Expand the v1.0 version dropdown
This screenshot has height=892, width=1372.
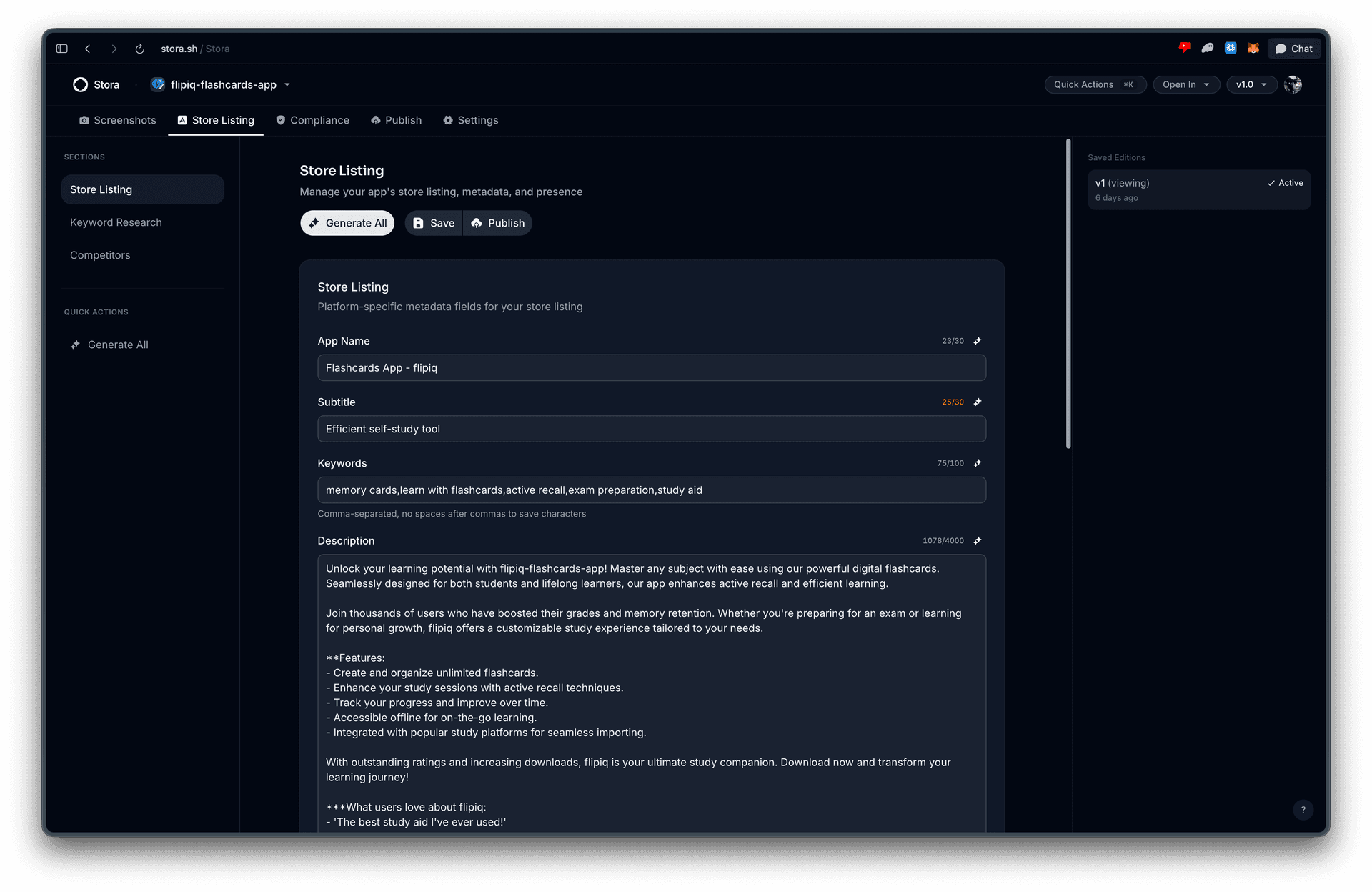pos(1251,84)
